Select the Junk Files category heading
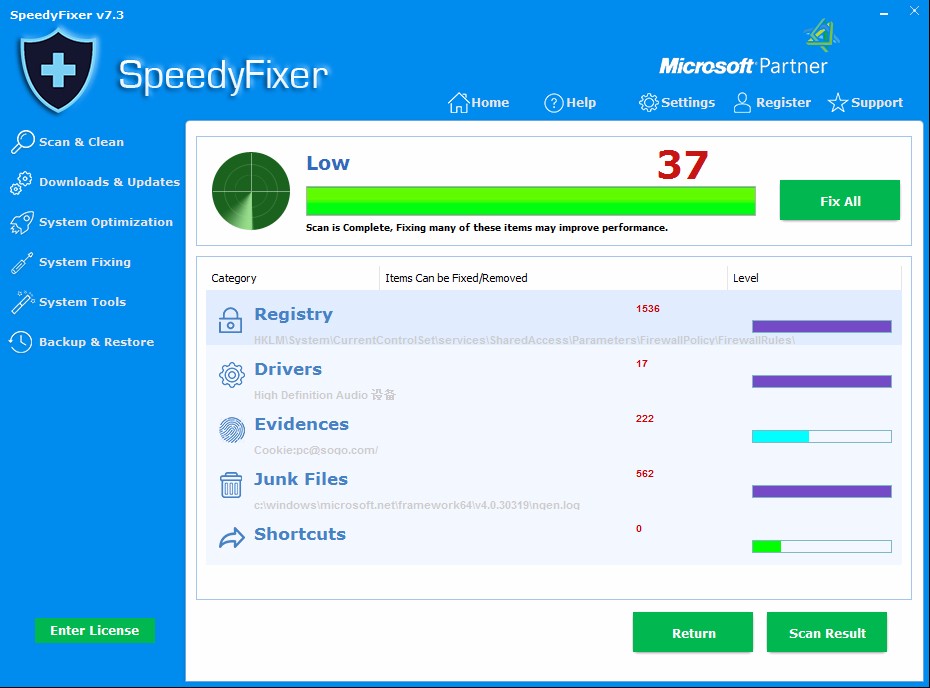This screenshot has width=930, height=688. tap(301, 479)
